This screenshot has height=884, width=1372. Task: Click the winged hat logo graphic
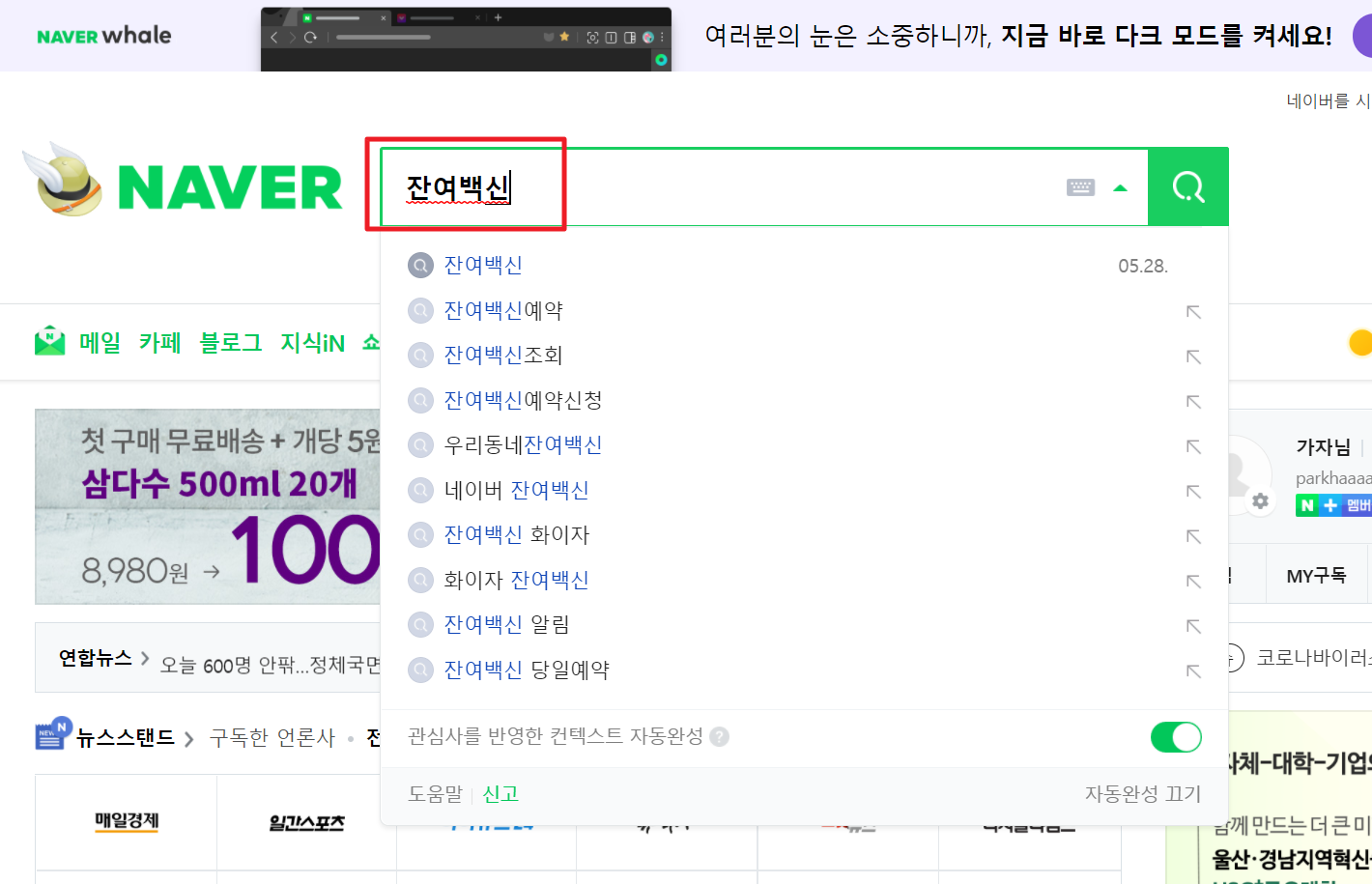point(64,180)
